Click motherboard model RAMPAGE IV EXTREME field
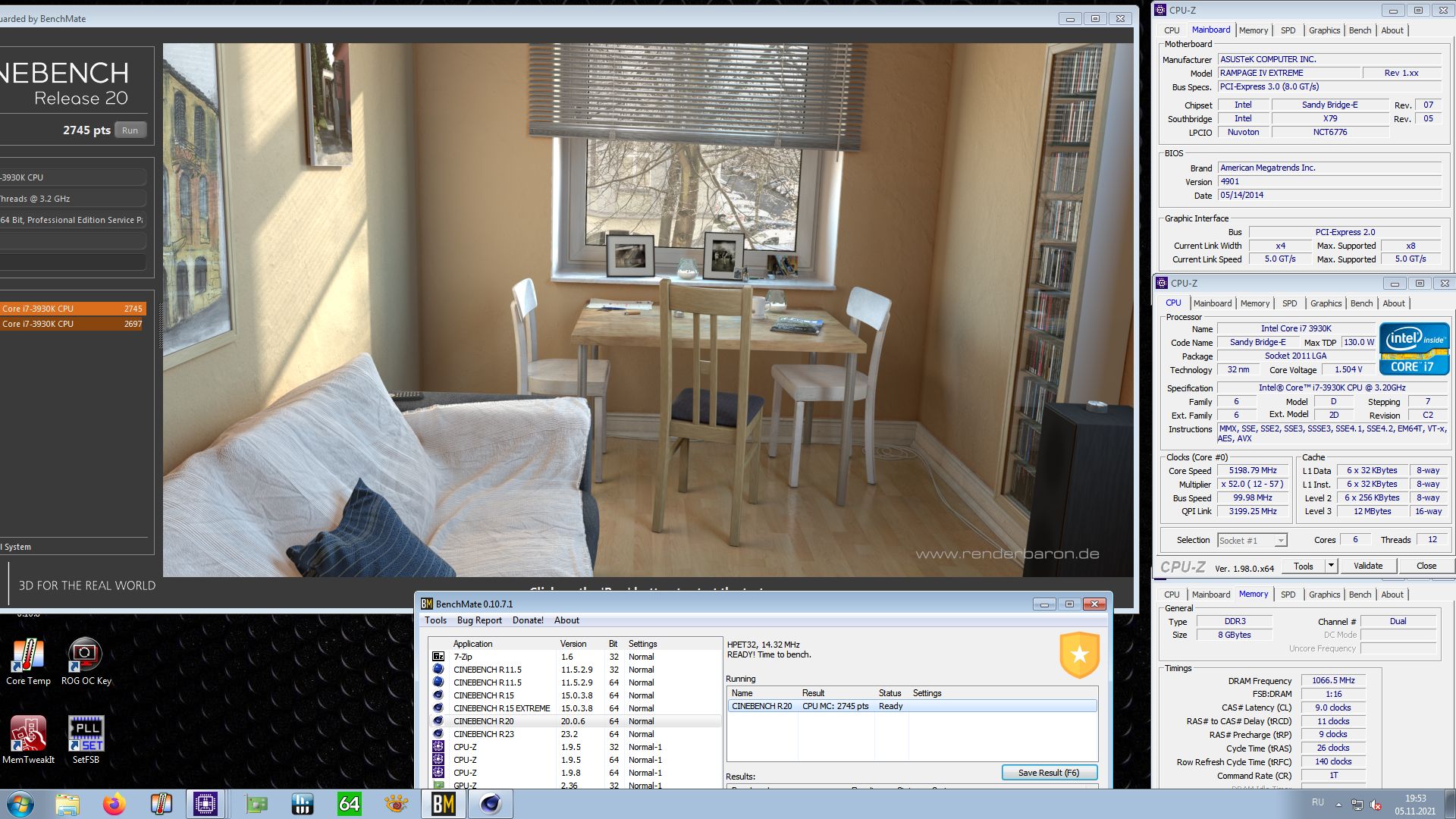The image size is (1456, 819). [x=1288, y=74]
